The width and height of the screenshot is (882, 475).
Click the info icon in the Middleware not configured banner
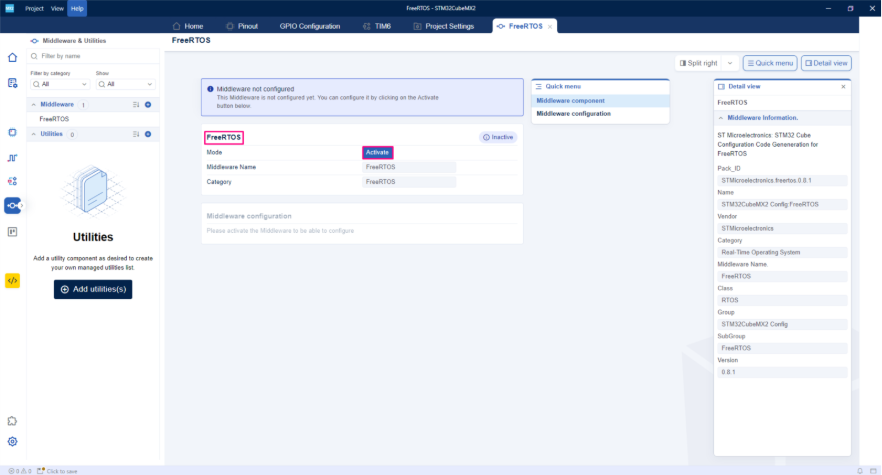point(210,89)
